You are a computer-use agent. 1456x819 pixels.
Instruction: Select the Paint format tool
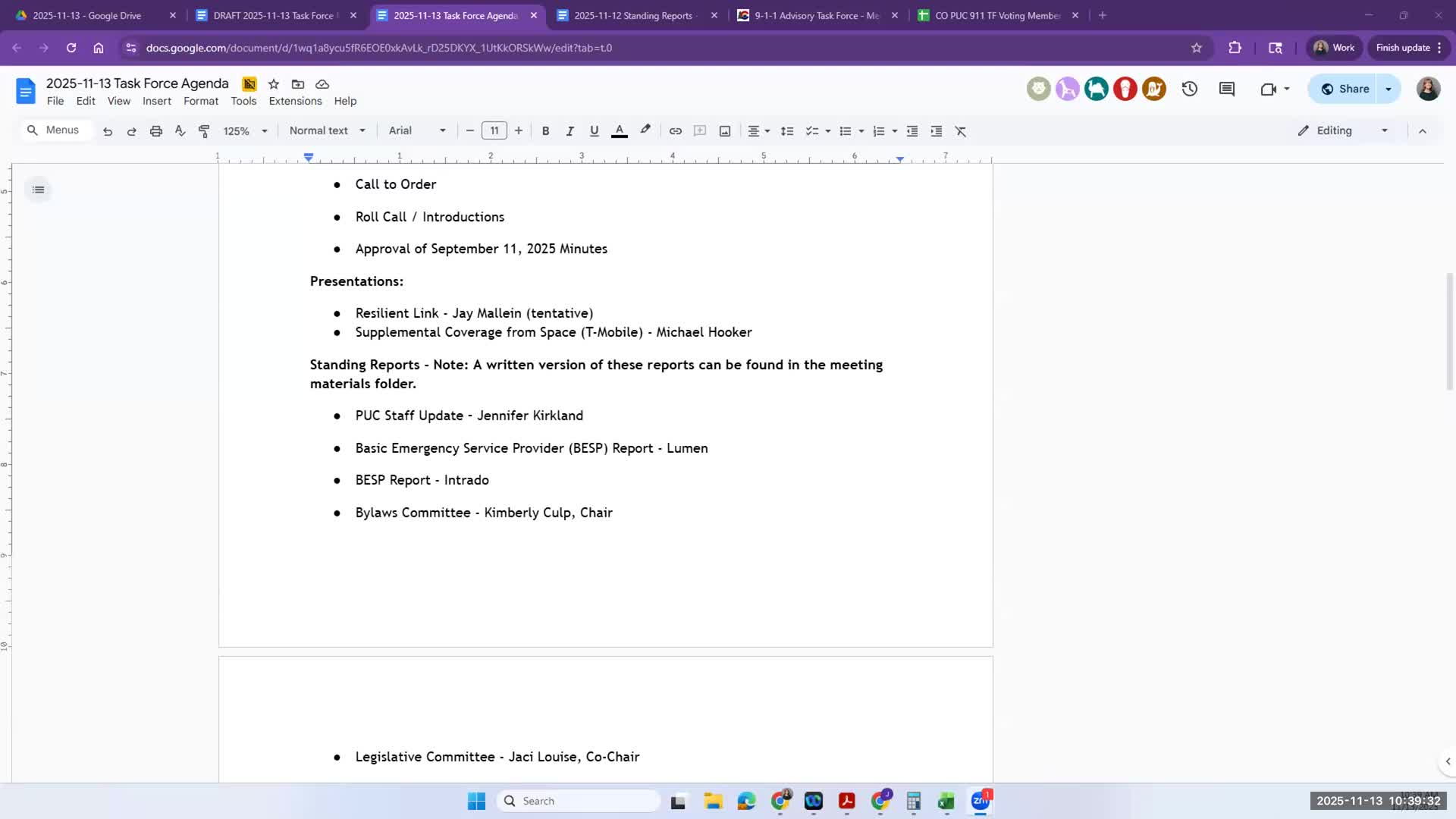click(204, 131)
